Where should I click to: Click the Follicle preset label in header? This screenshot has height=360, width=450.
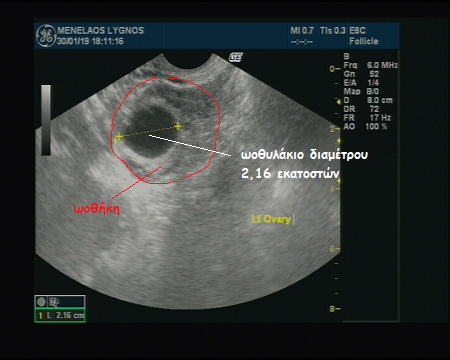click(364, 41)
